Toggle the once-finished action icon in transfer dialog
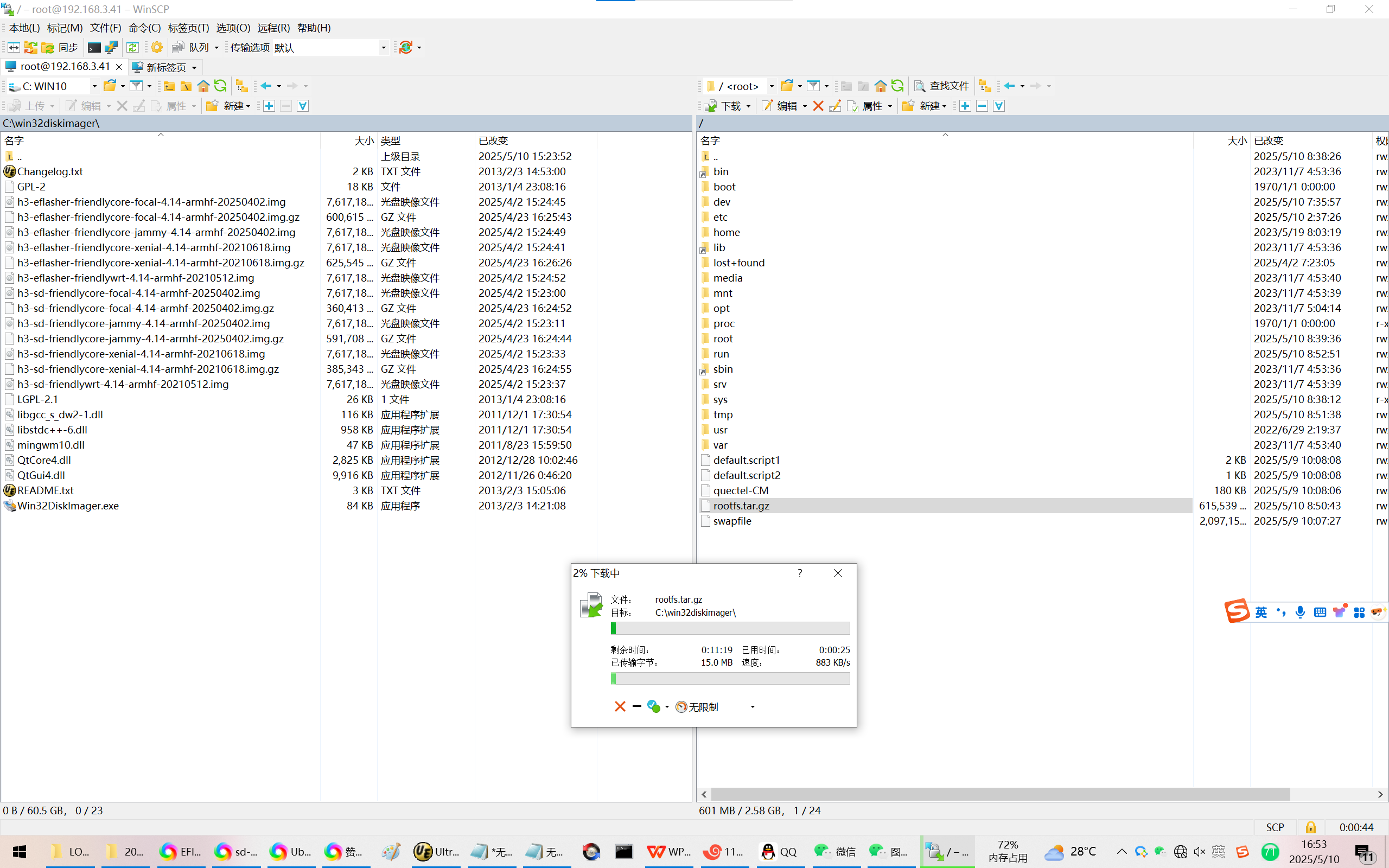 click(x=654, y=706)
